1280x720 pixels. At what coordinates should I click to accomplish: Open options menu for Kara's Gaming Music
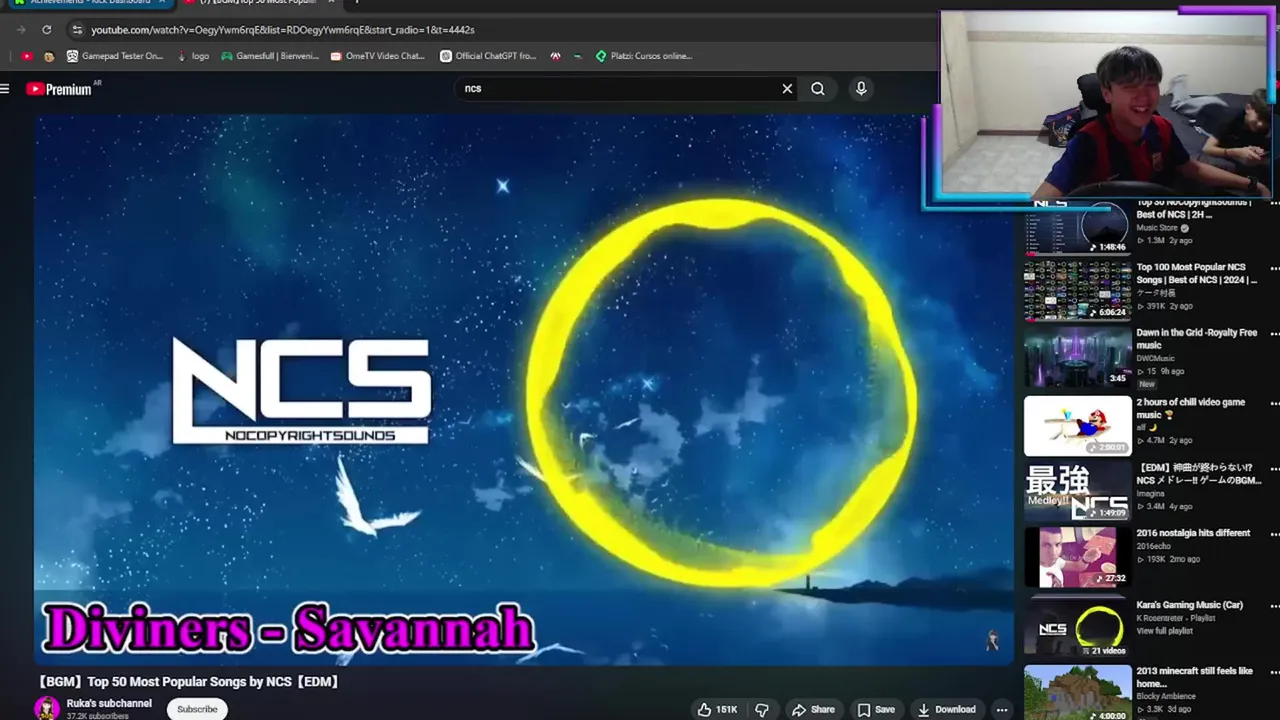1274,605
